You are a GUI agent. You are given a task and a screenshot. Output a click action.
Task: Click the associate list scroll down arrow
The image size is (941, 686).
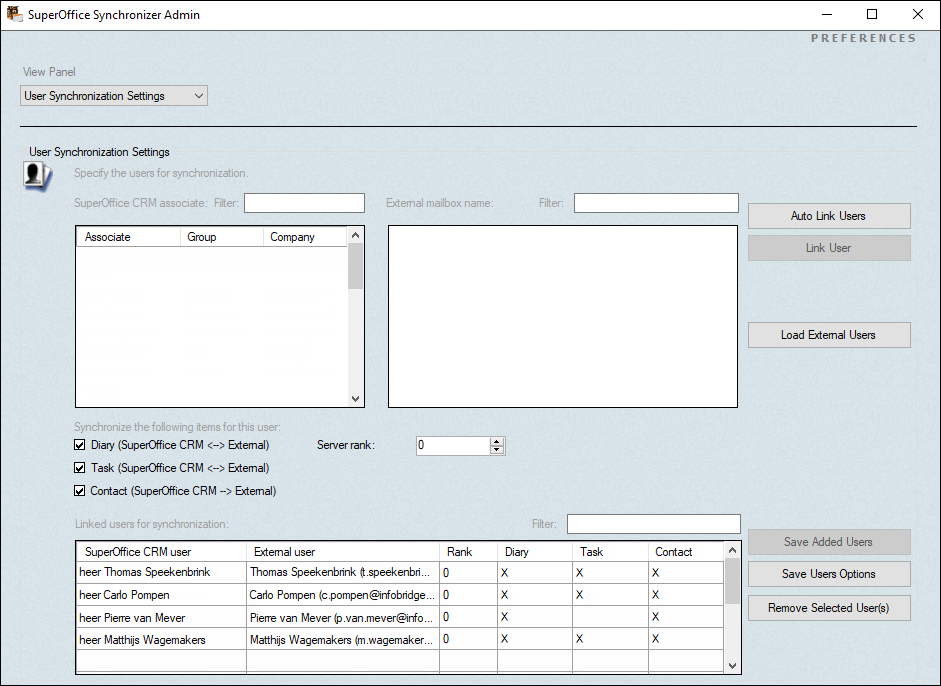355,399
